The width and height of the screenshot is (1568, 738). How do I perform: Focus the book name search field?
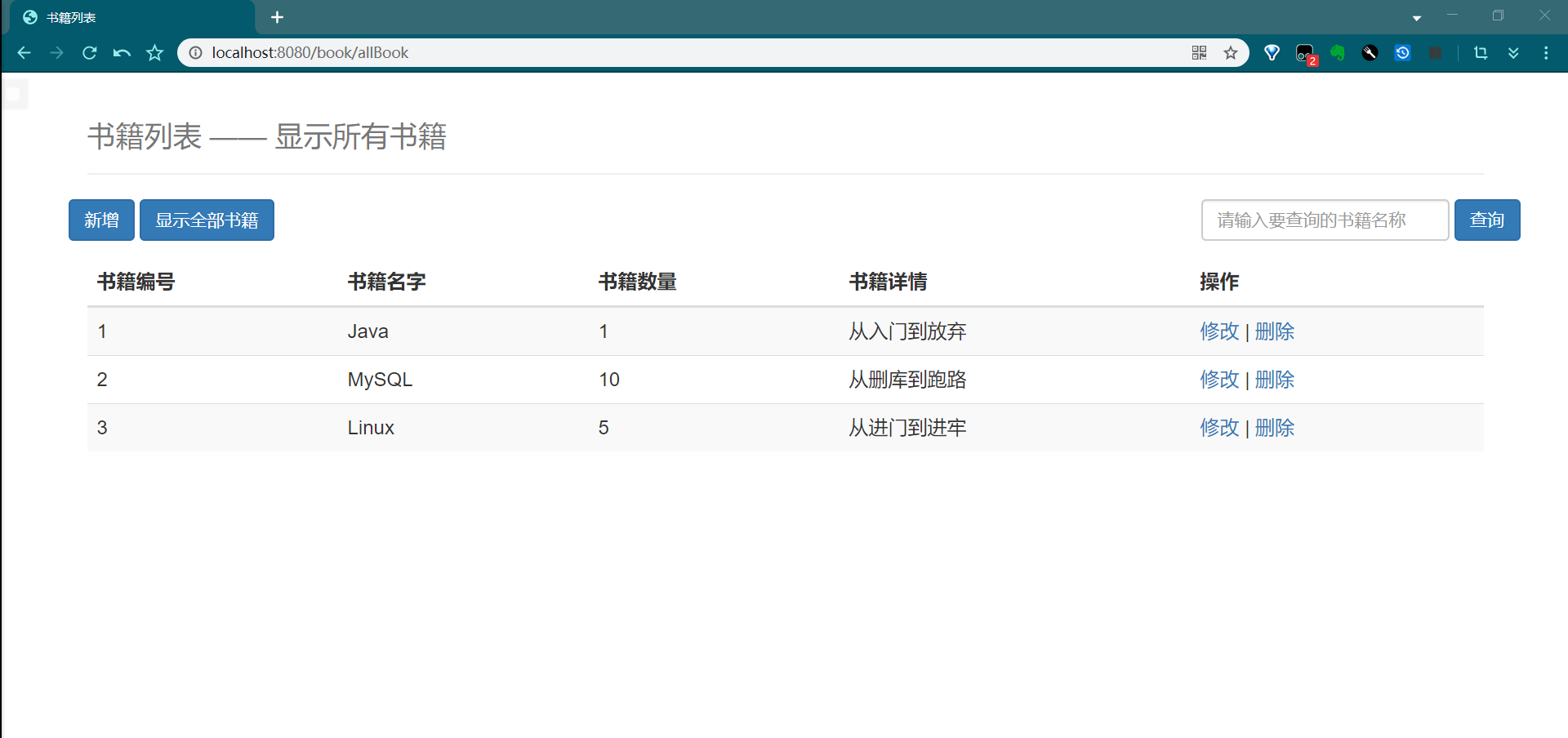click(1325, 220)
